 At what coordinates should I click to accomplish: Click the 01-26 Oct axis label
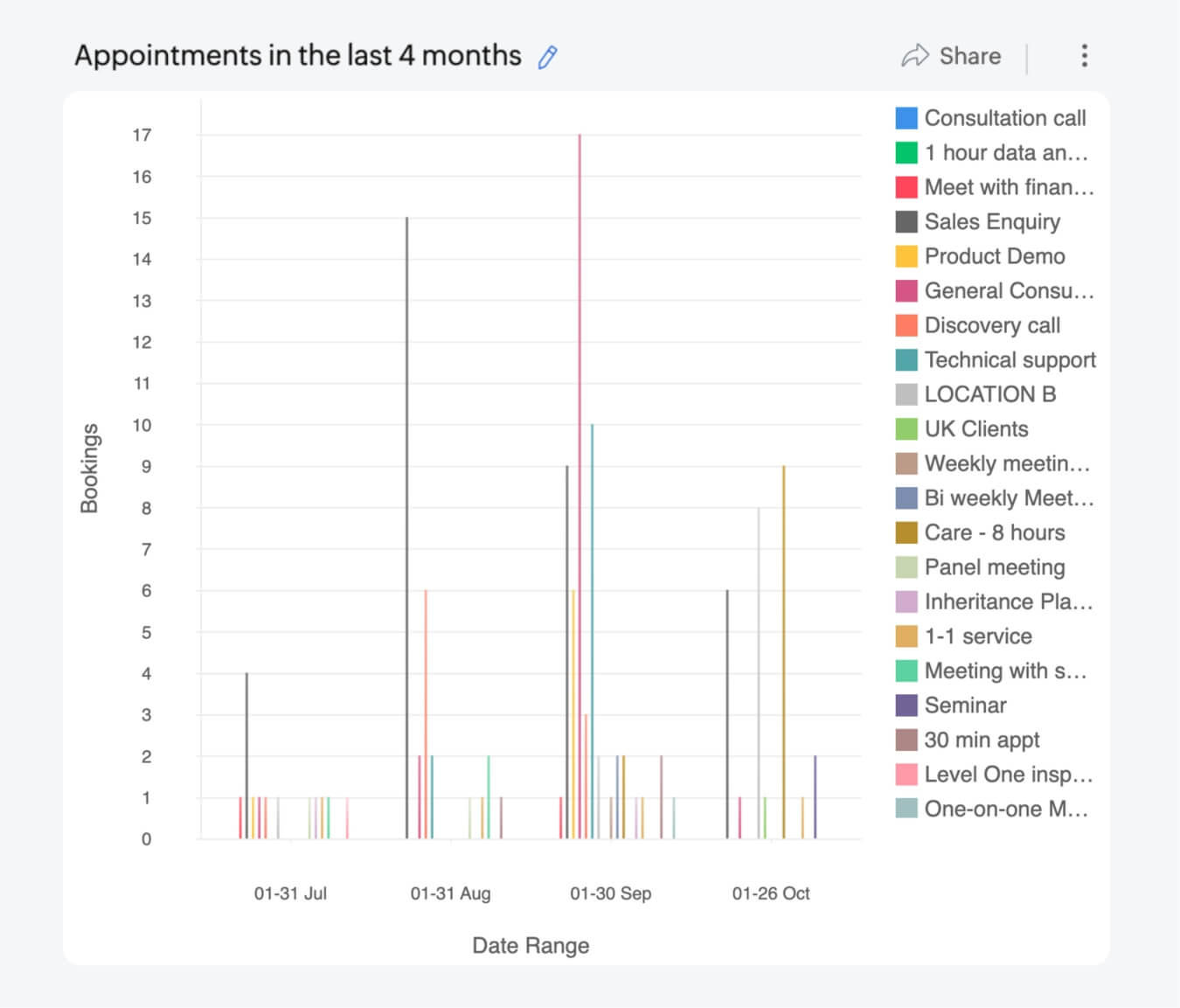point(770,893)
